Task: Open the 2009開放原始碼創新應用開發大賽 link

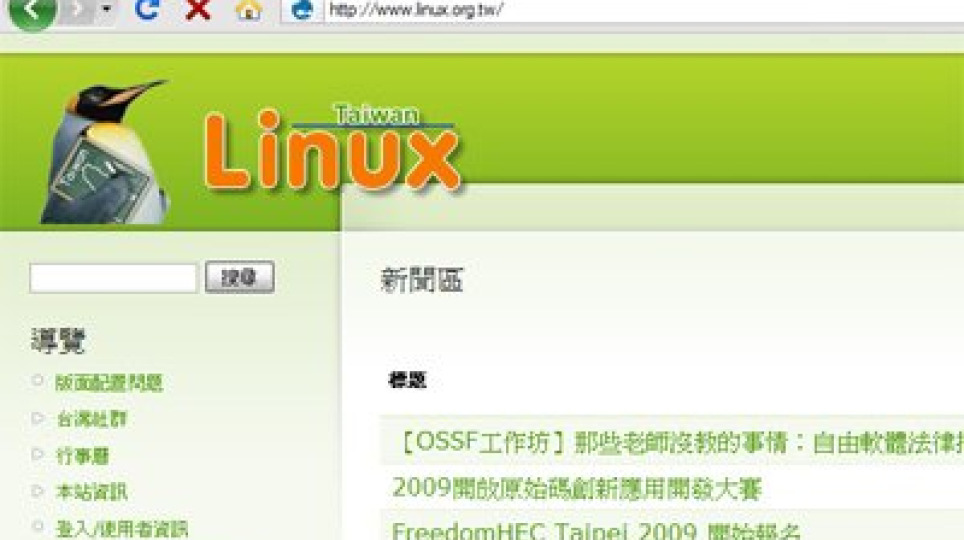Action: click(577, 489)
